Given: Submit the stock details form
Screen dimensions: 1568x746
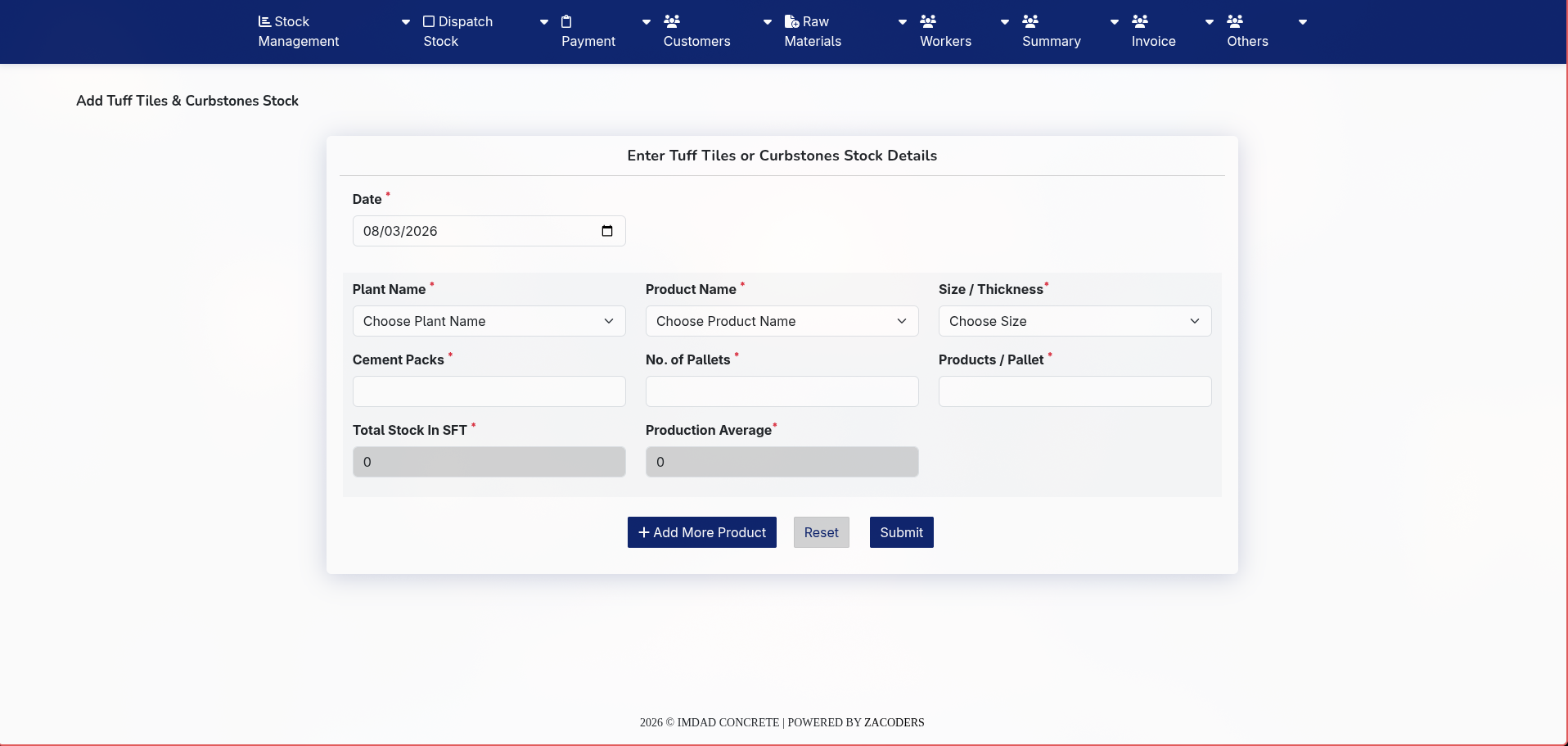Looking at the screenshot, I should click(902, 532).
